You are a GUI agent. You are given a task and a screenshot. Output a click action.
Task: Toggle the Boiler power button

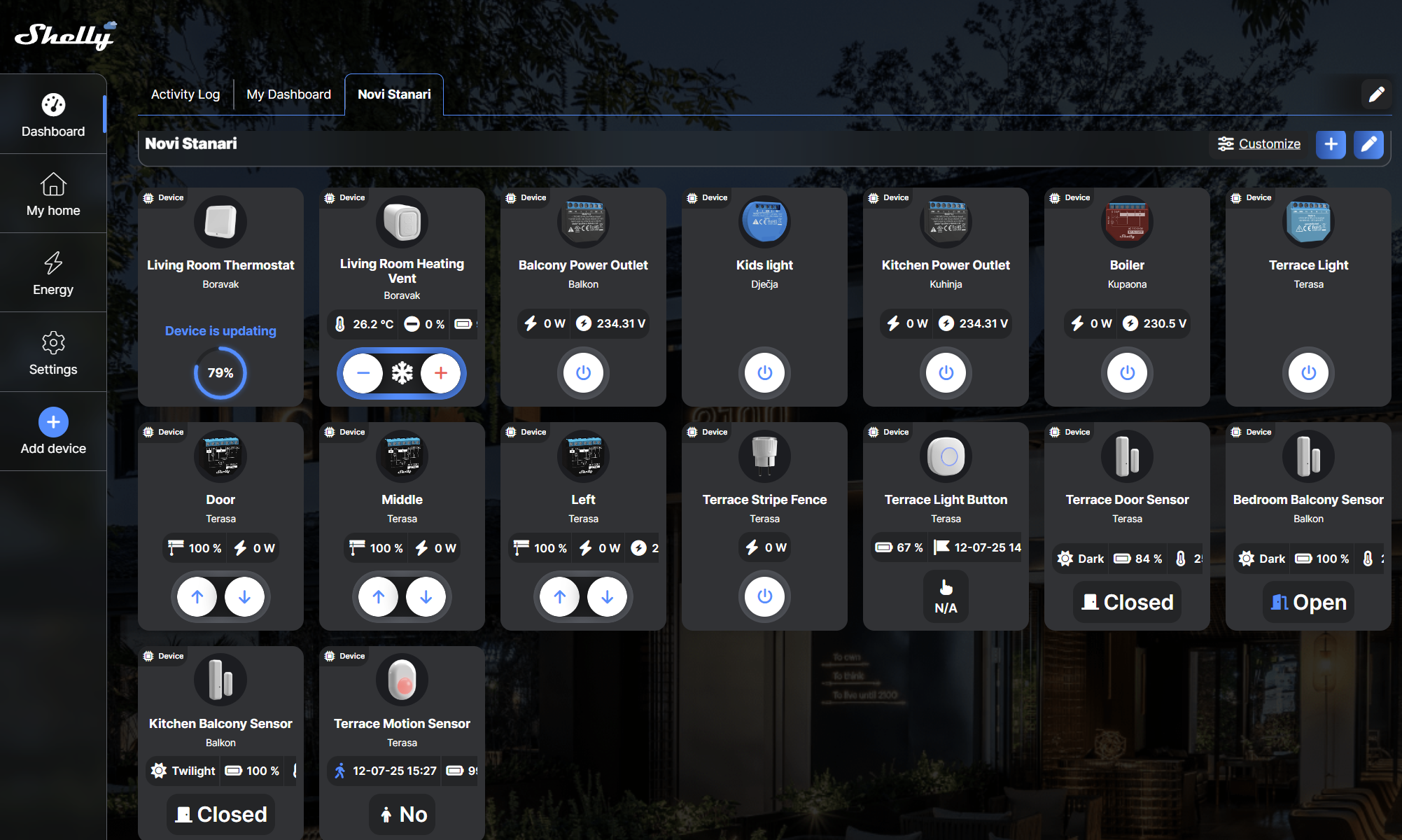(1127, 372)
